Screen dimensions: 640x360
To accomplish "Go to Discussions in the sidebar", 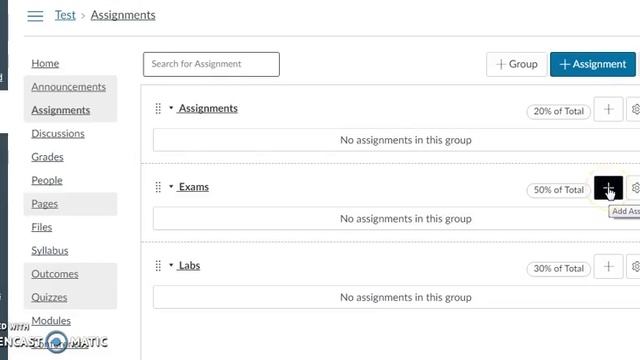I will [58, 134].
